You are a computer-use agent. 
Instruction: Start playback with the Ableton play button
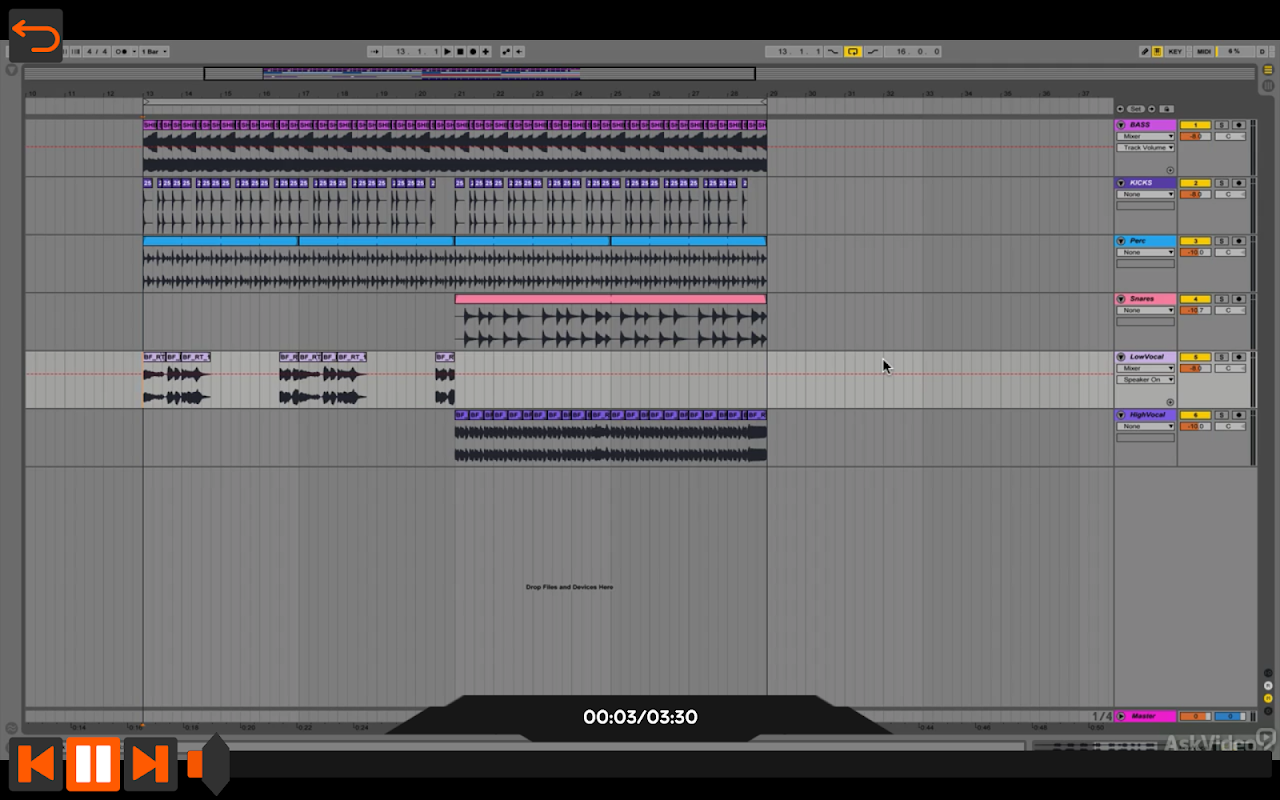pos(448,51)
